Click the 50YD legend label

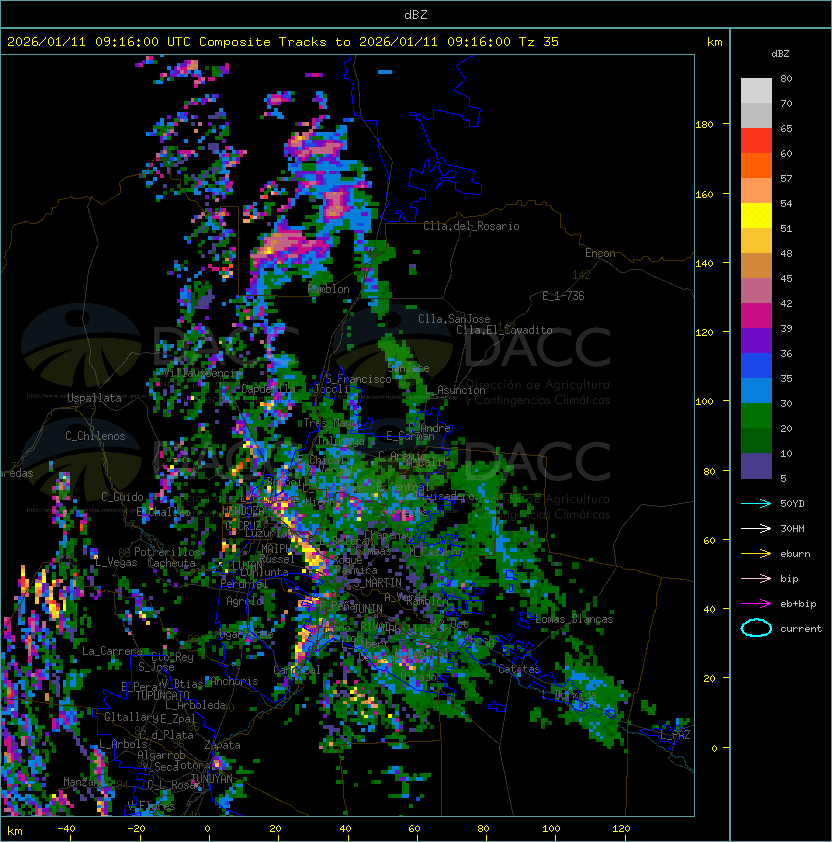(x=792, y=504)
